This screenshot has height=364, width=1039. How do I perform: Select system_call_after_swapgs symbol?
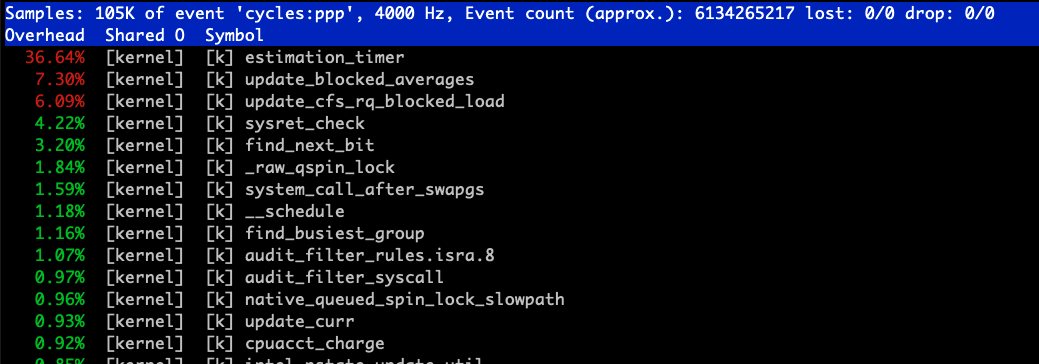[x=364, y=190]
